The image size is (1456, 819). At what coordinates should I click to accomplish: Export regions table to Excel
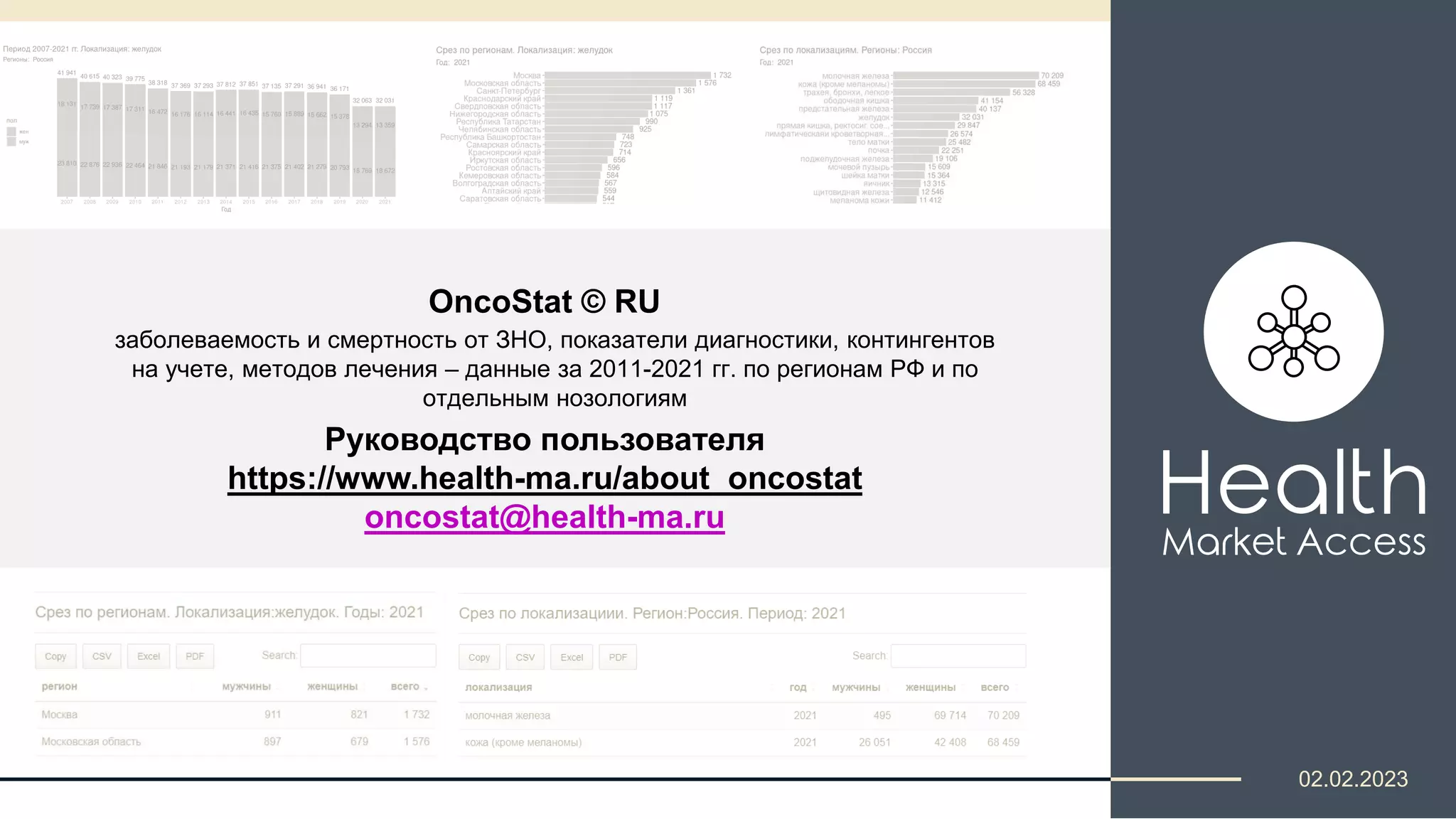149,656
